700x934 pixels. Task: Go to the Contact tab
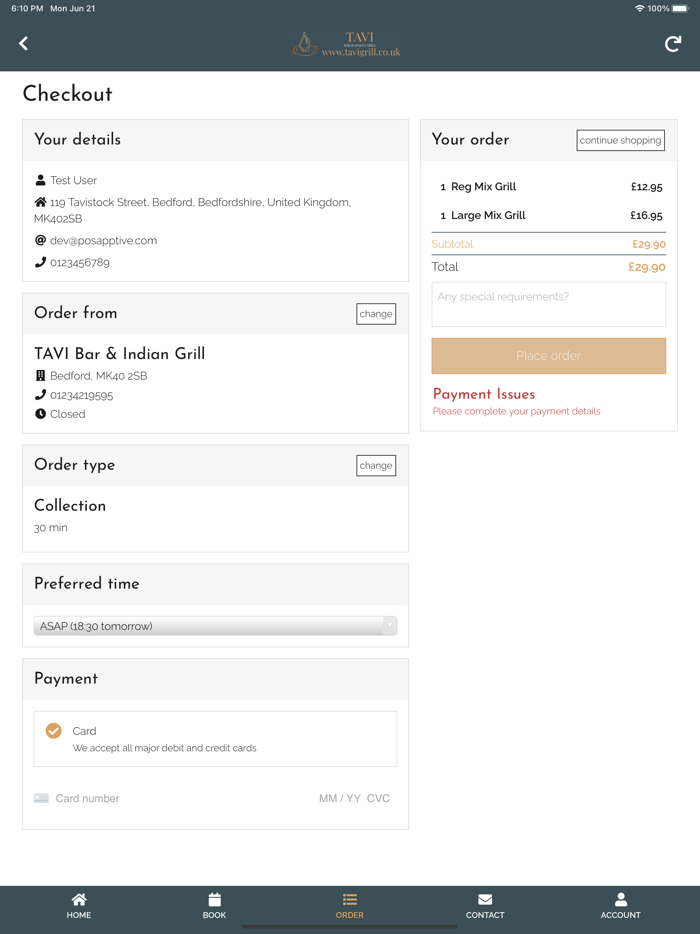pos(485,905)
